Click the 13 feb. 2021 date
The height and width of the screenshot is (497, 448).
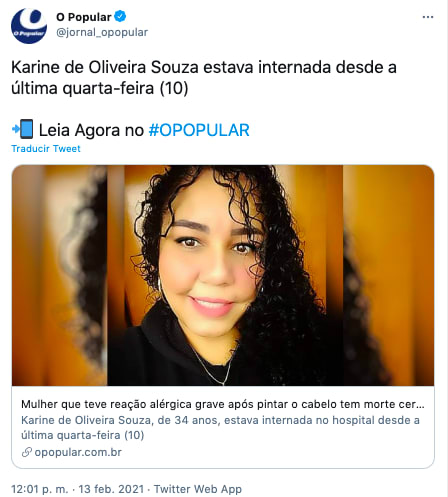[x=111, y=489]
